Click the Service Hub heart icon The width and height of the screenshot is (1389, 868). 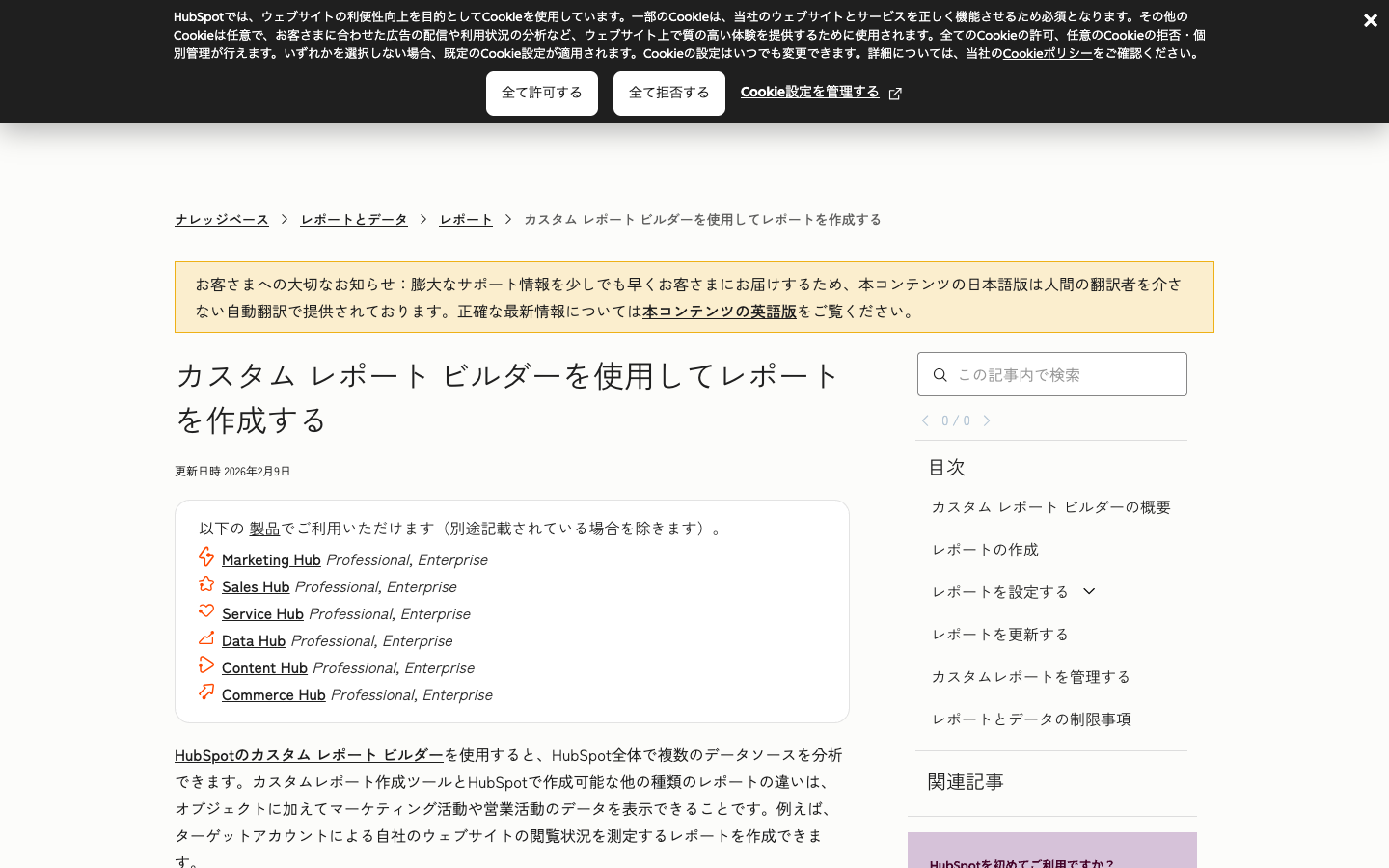coord(206,611)
